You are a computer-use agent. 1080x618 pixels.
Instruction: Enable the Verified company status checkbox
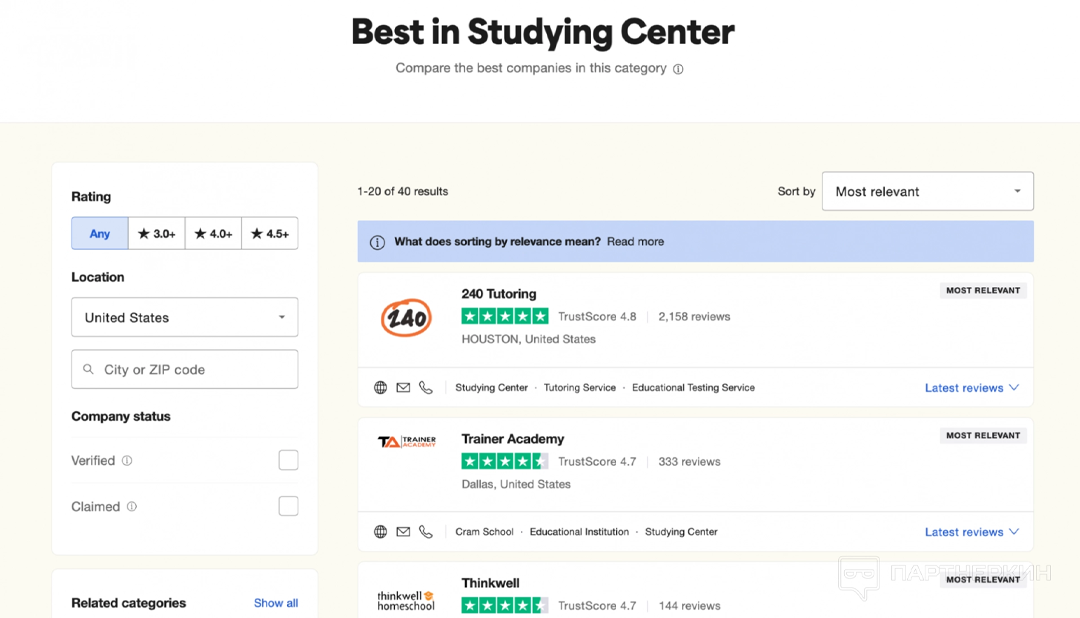tap(288, 460)
